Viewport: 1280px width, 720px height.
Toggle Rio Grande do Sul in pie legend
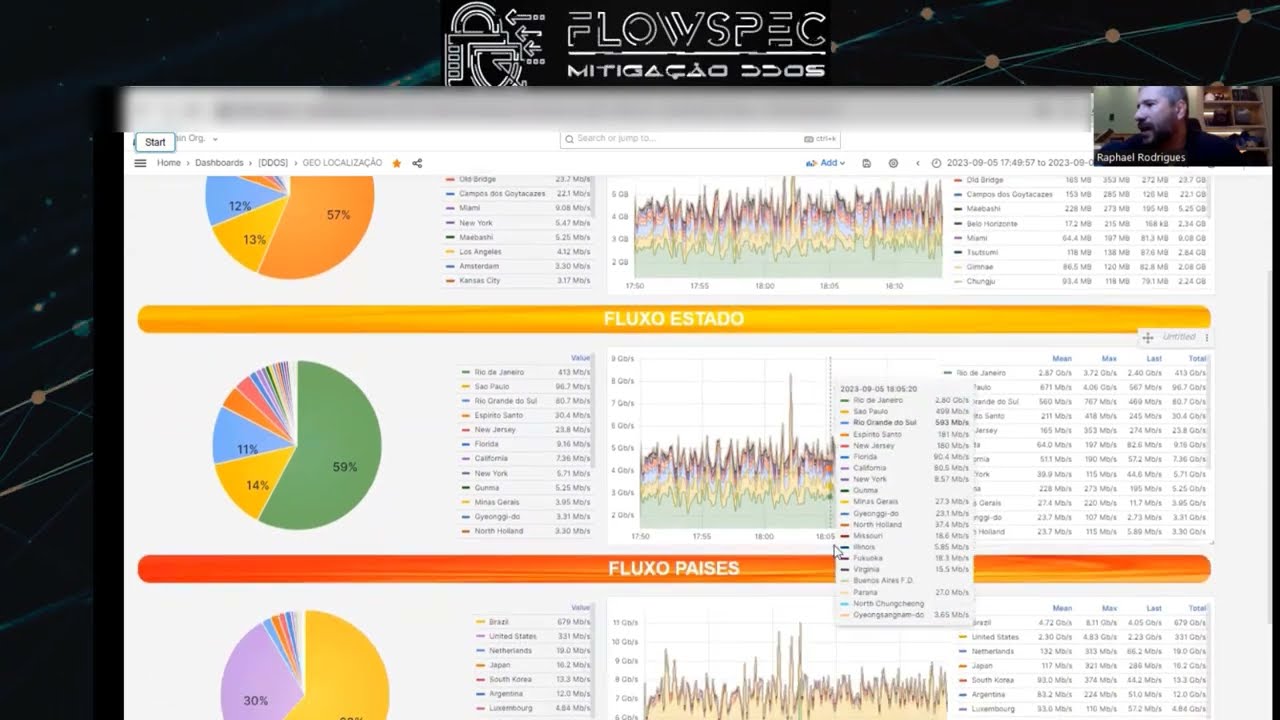[506, 401]
